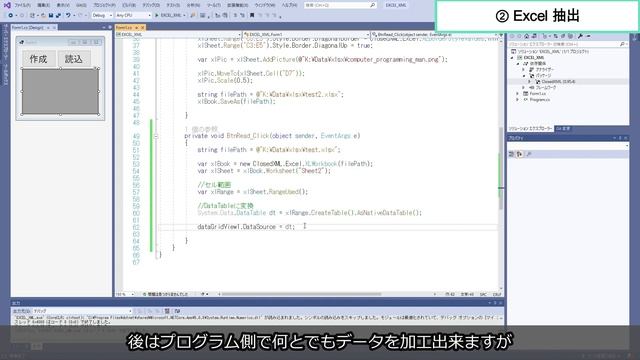Click the editor horizontal scrollbar
This screenshot has height=360, width=640.
click(x=302, y=294)
